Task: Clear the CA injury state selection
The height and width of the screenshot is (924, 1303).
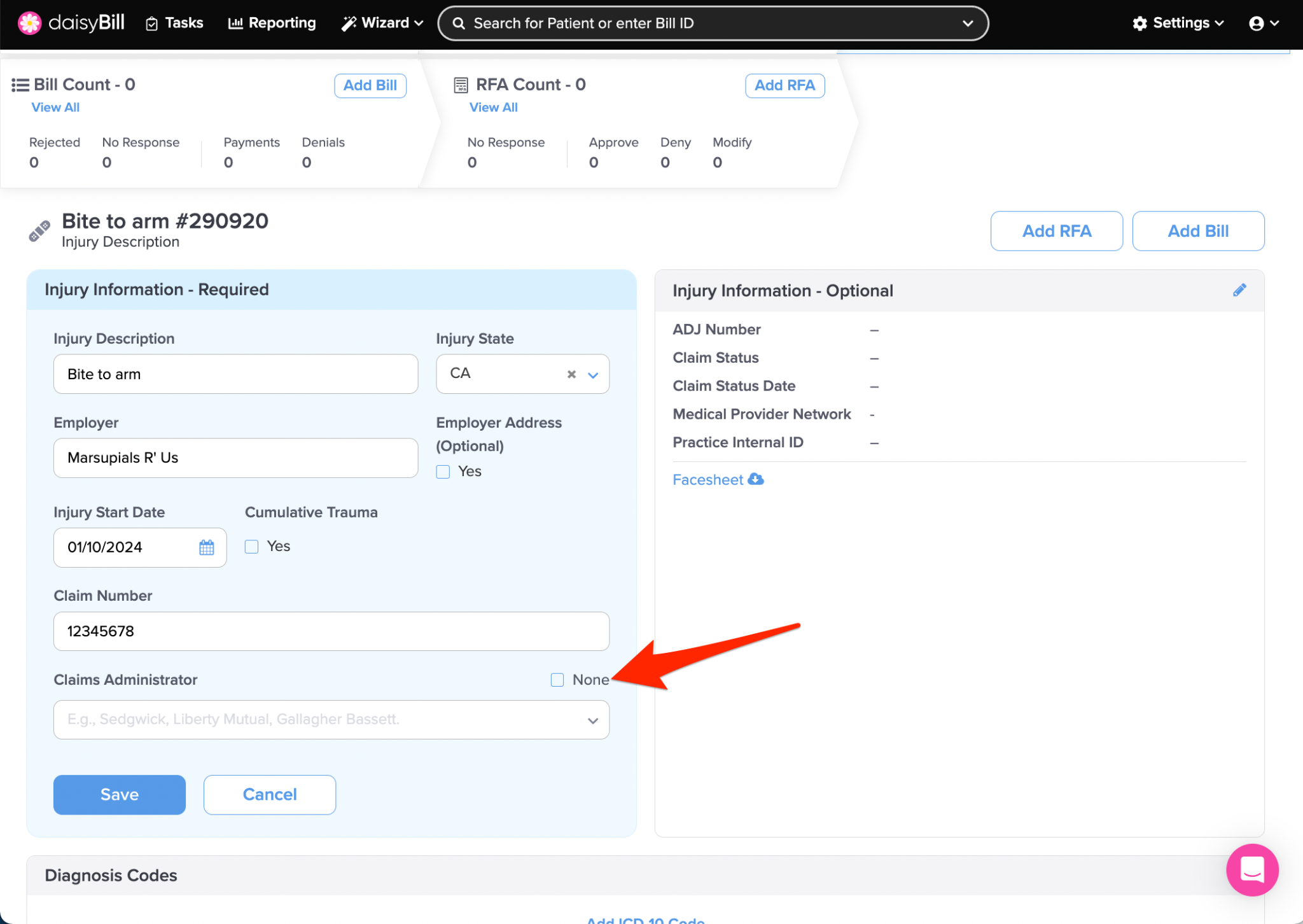Action: 571,374
